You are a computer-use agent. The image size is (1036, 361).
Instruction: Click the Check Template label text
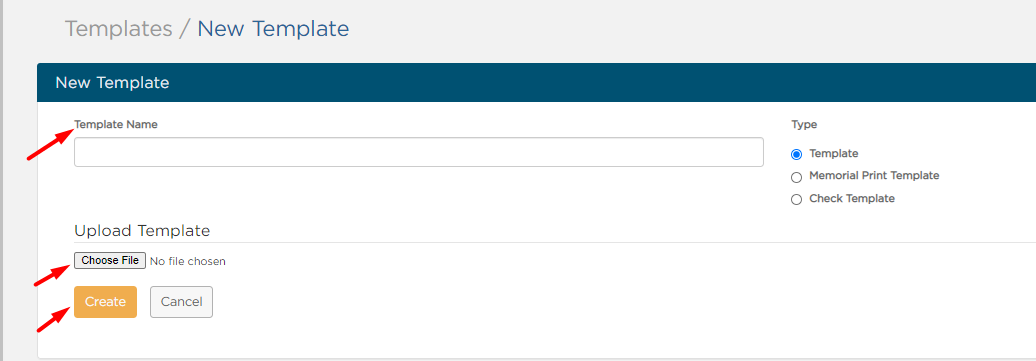point(852,198)
